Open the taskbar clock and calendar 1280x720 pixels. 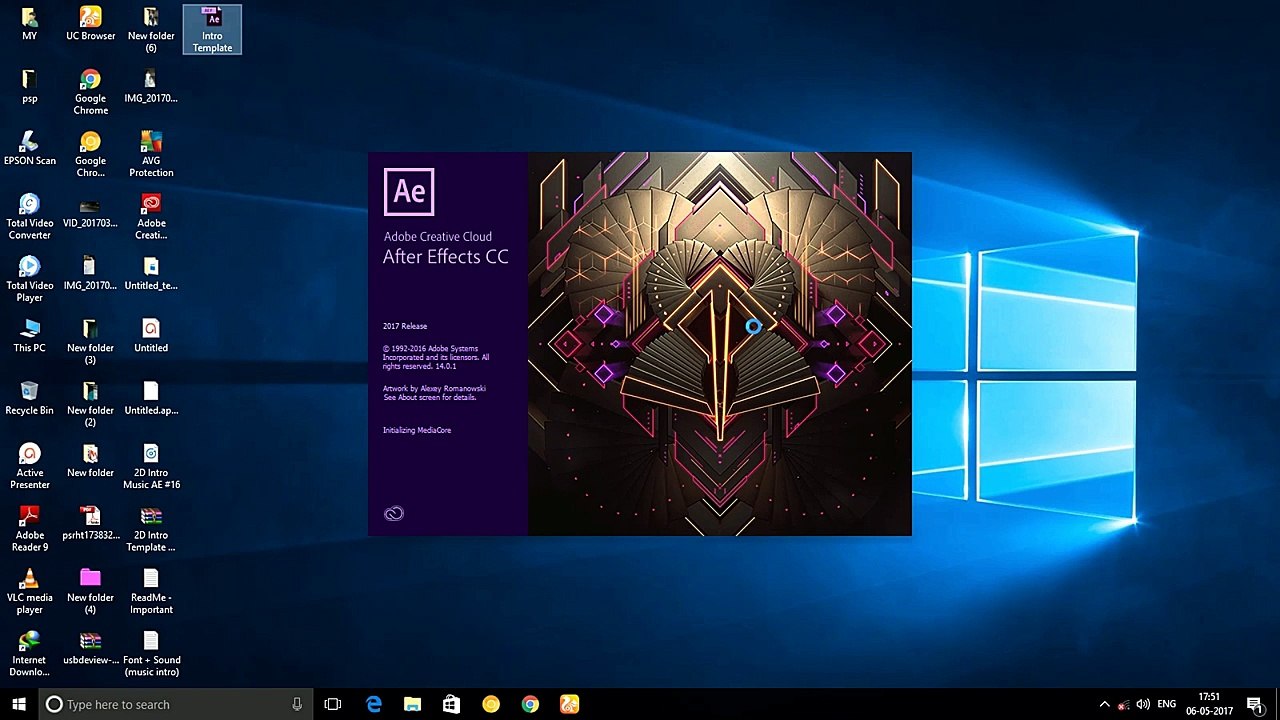tap(1209, 704)
